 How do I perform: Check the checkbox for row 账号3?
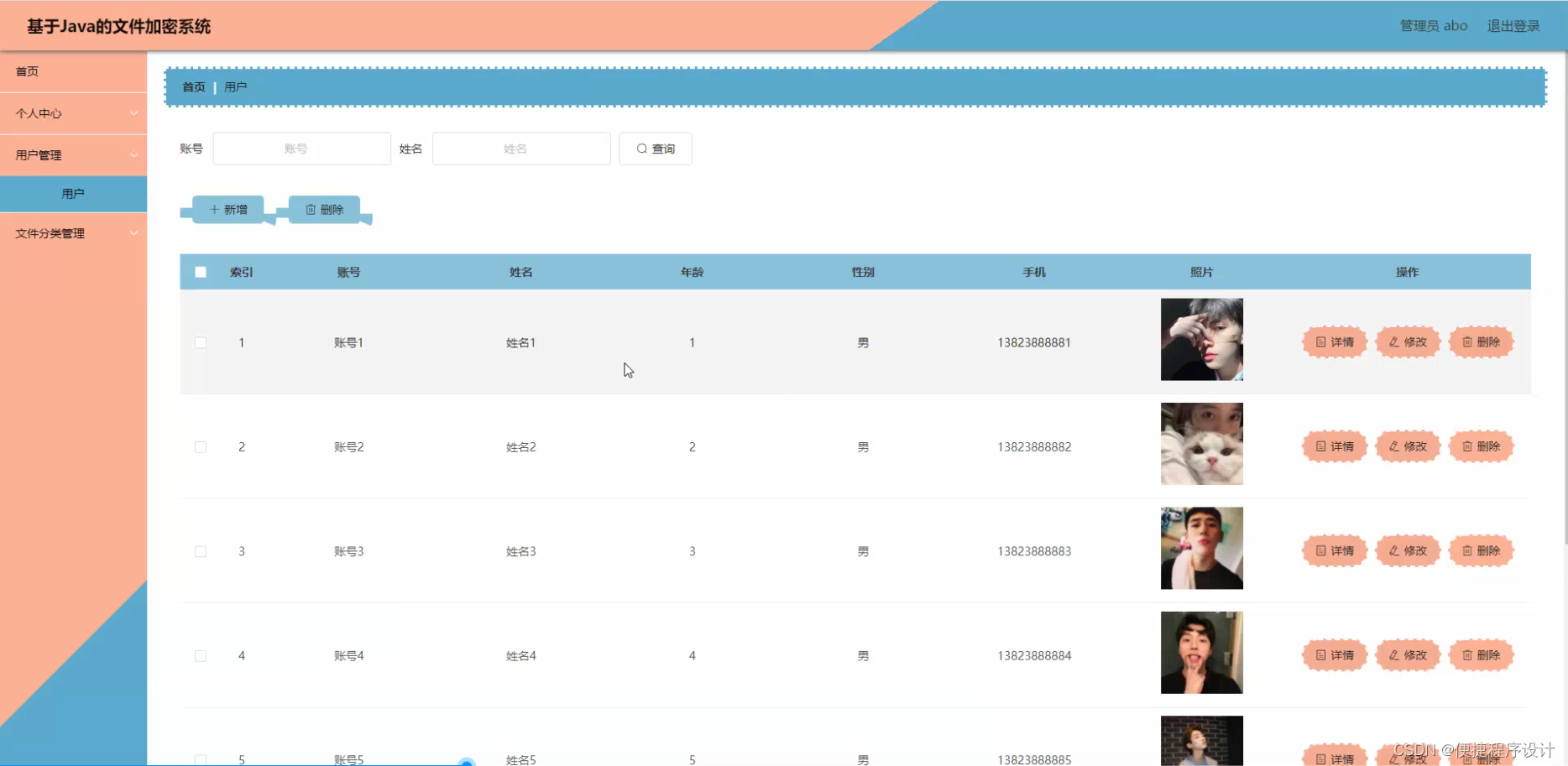click(201, 551)
